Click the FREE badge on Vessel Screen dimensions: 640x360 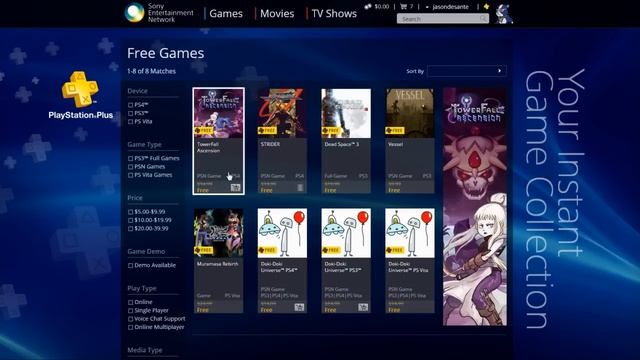pos(395,131)
